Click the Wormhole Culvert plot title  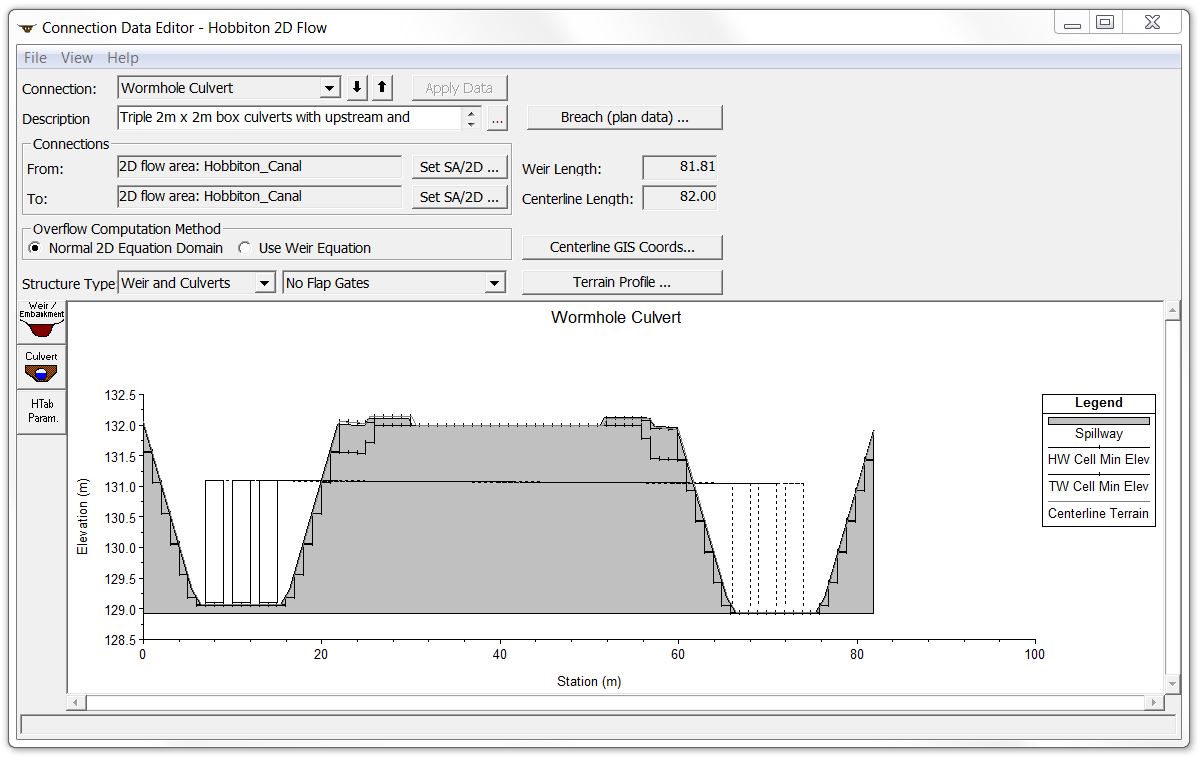[x=616, y=318]
